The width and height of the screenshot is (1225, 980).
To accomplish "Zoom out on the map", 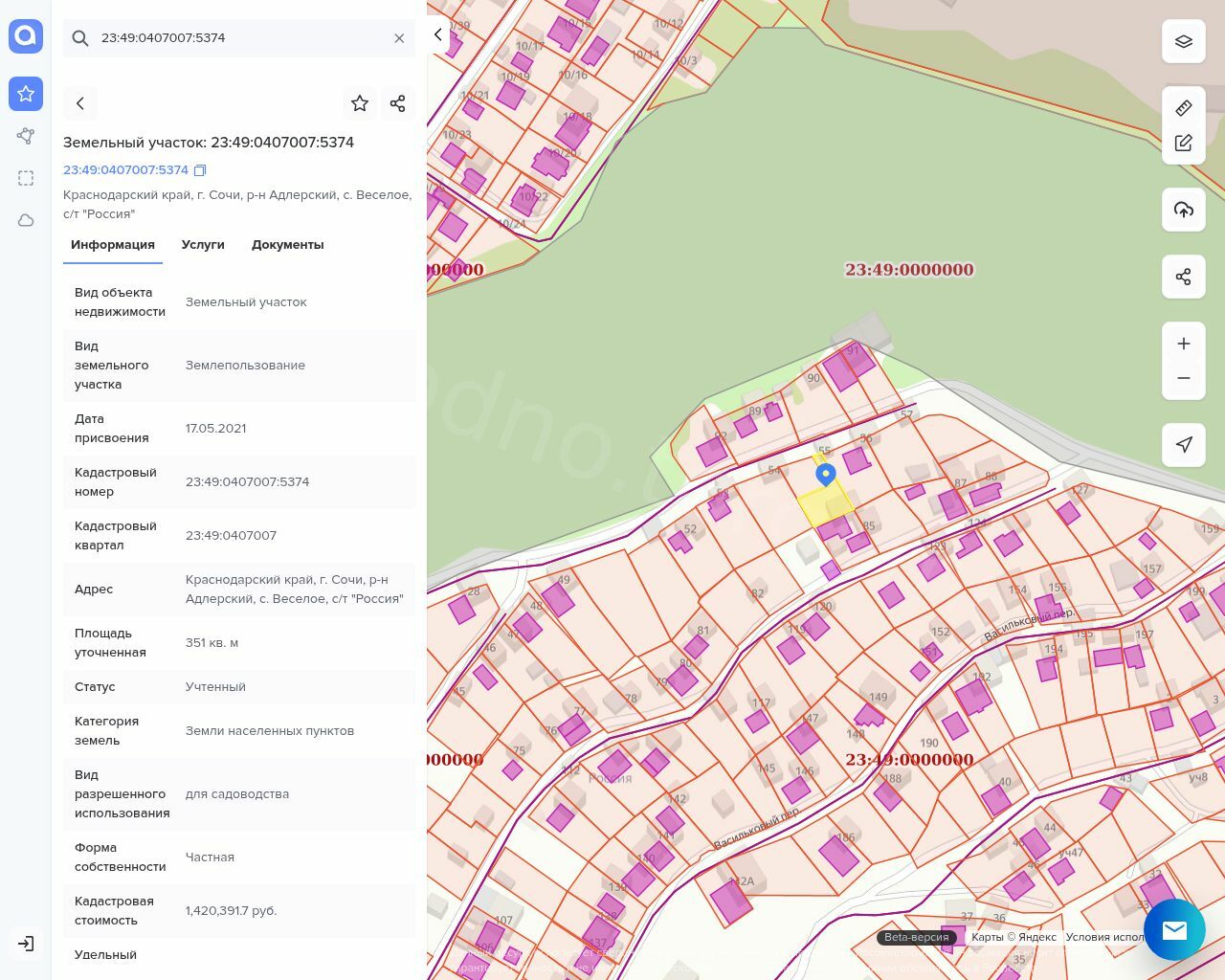I will pyautogui.click(x=1184, y=378).
